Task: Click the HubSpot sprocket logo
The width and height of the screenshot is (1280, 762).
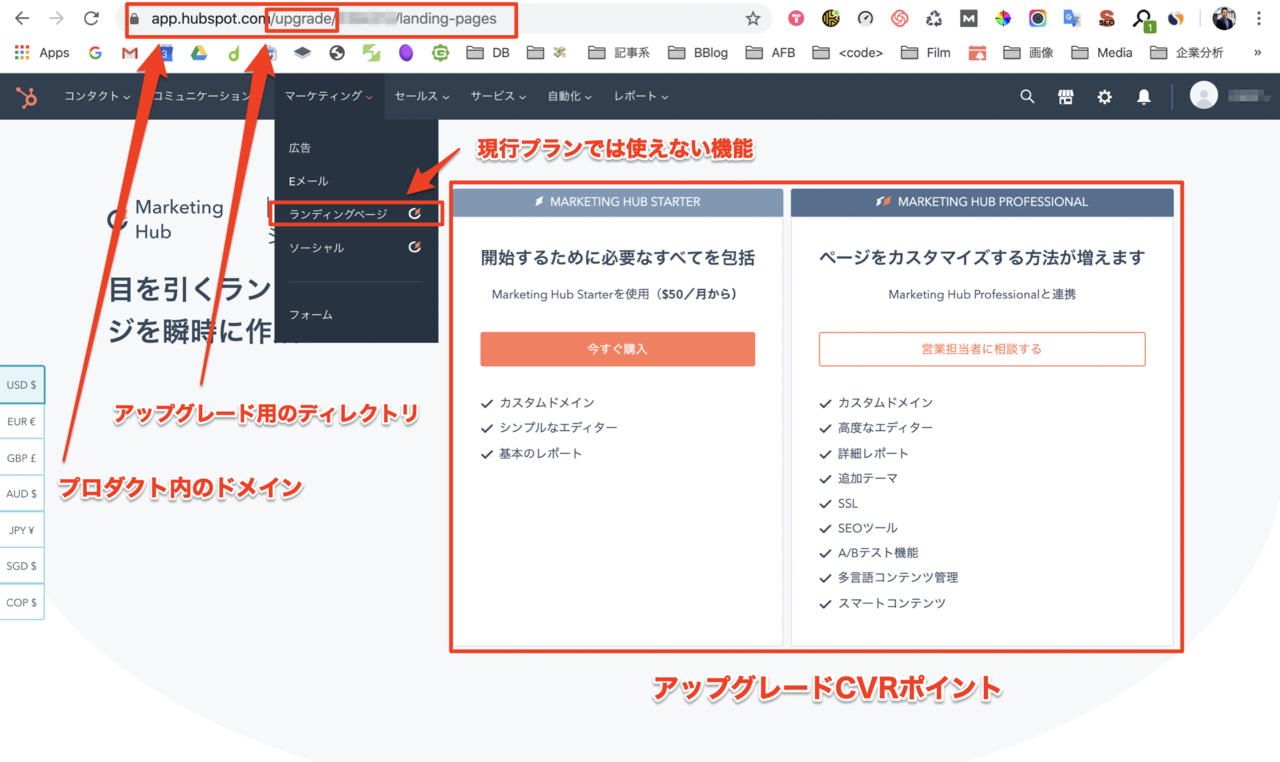Action: tap(27, 97)
